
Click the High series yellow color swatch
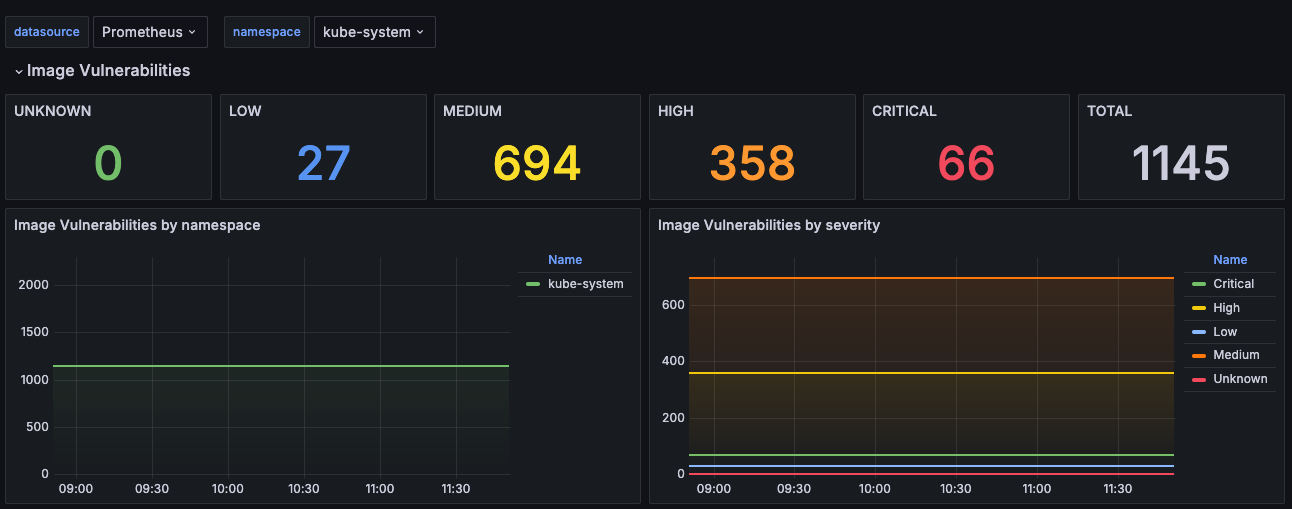pyautogui.click(x=1199, y=308)
